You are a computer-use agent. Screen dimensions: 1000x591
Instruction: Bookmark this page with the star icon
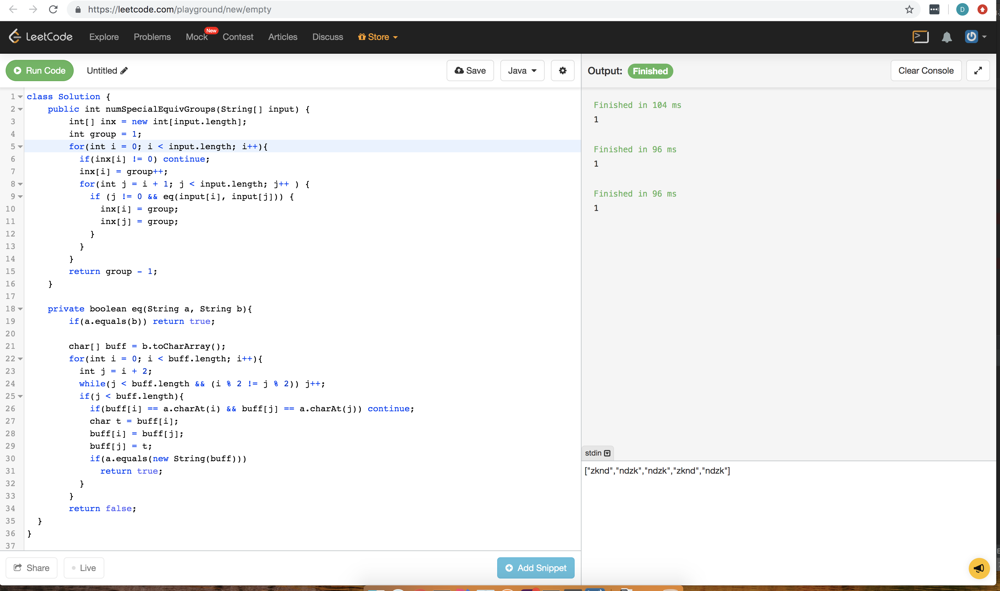coord(909,9)
